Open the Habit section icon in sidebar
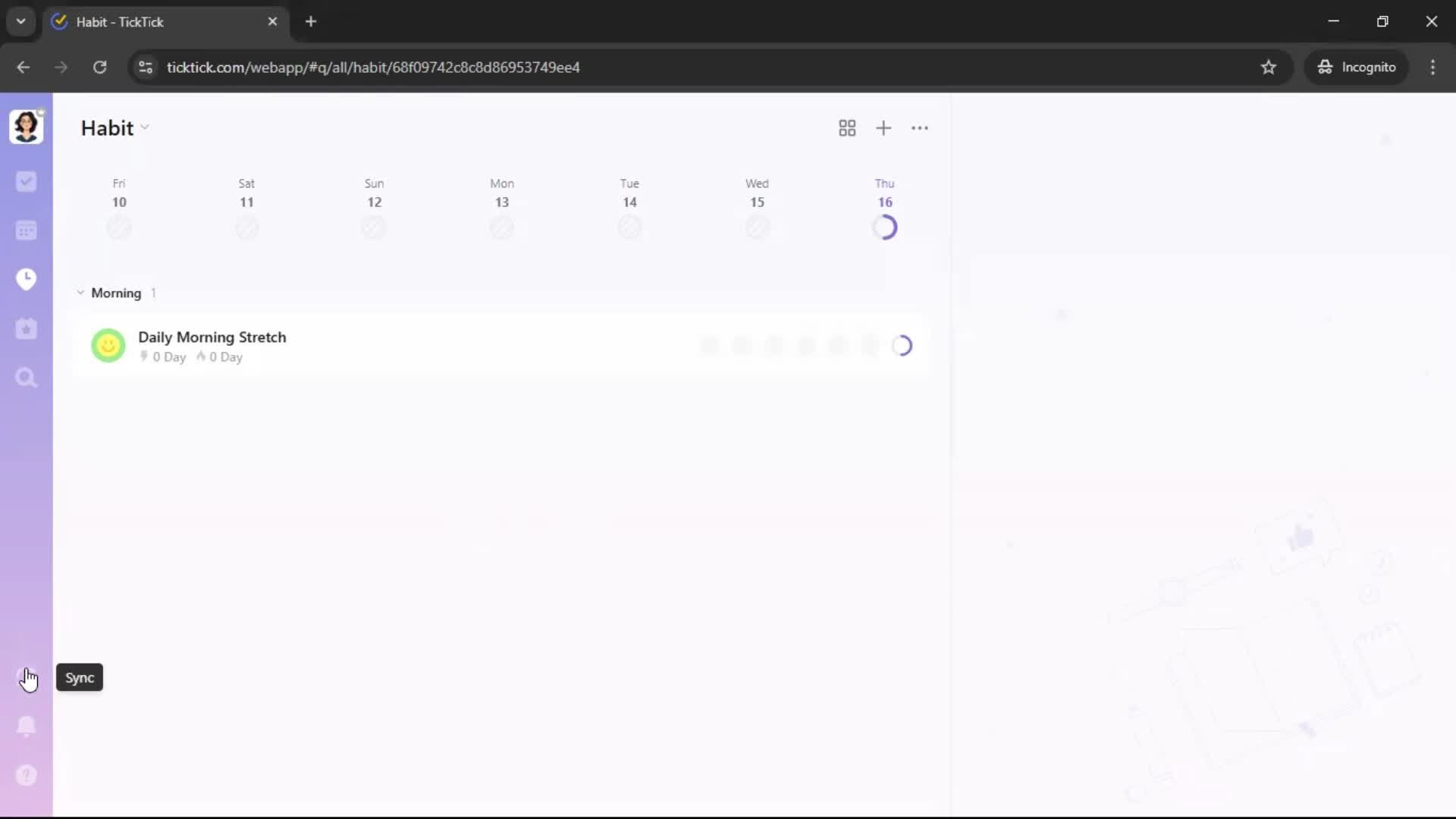The height and width of the screenshot is (819, 1456). click(26, 328)
